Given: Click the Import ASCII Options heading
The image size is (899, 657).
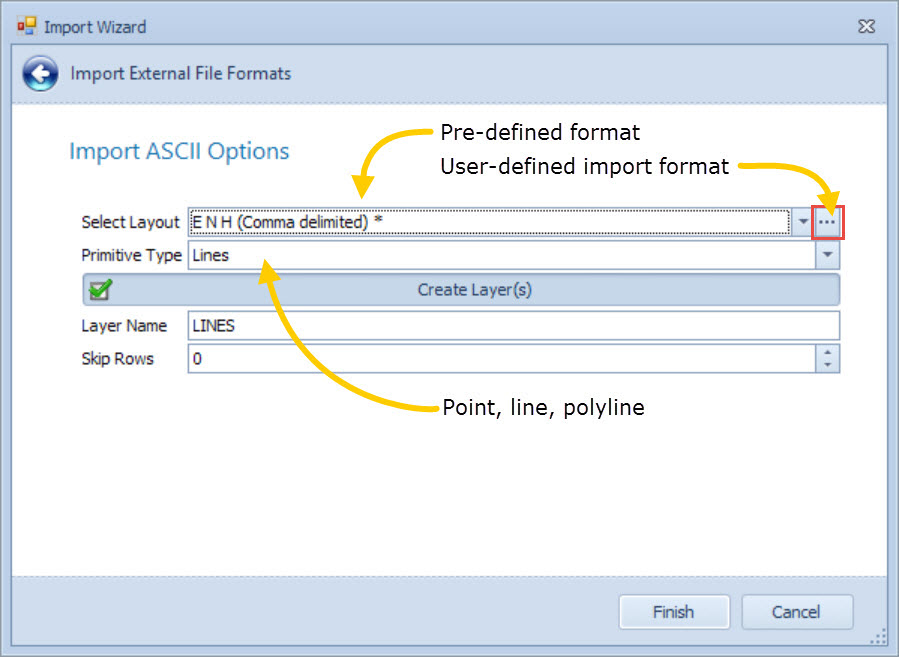Looking at the screenshot, I should (x=179, y=152).
